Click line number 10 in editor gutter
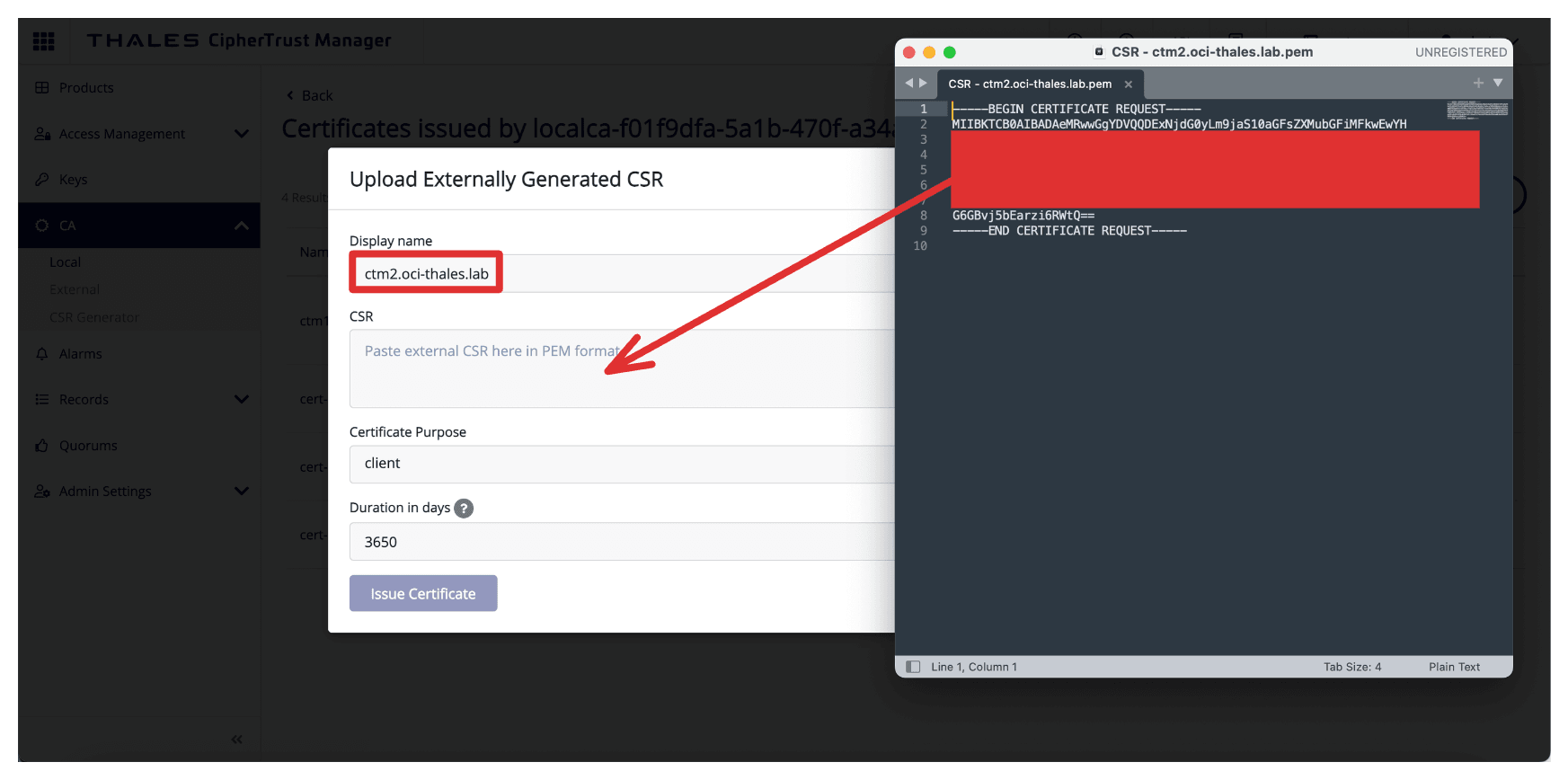The width and height of the screenshot is (1568, 780). 920,245
